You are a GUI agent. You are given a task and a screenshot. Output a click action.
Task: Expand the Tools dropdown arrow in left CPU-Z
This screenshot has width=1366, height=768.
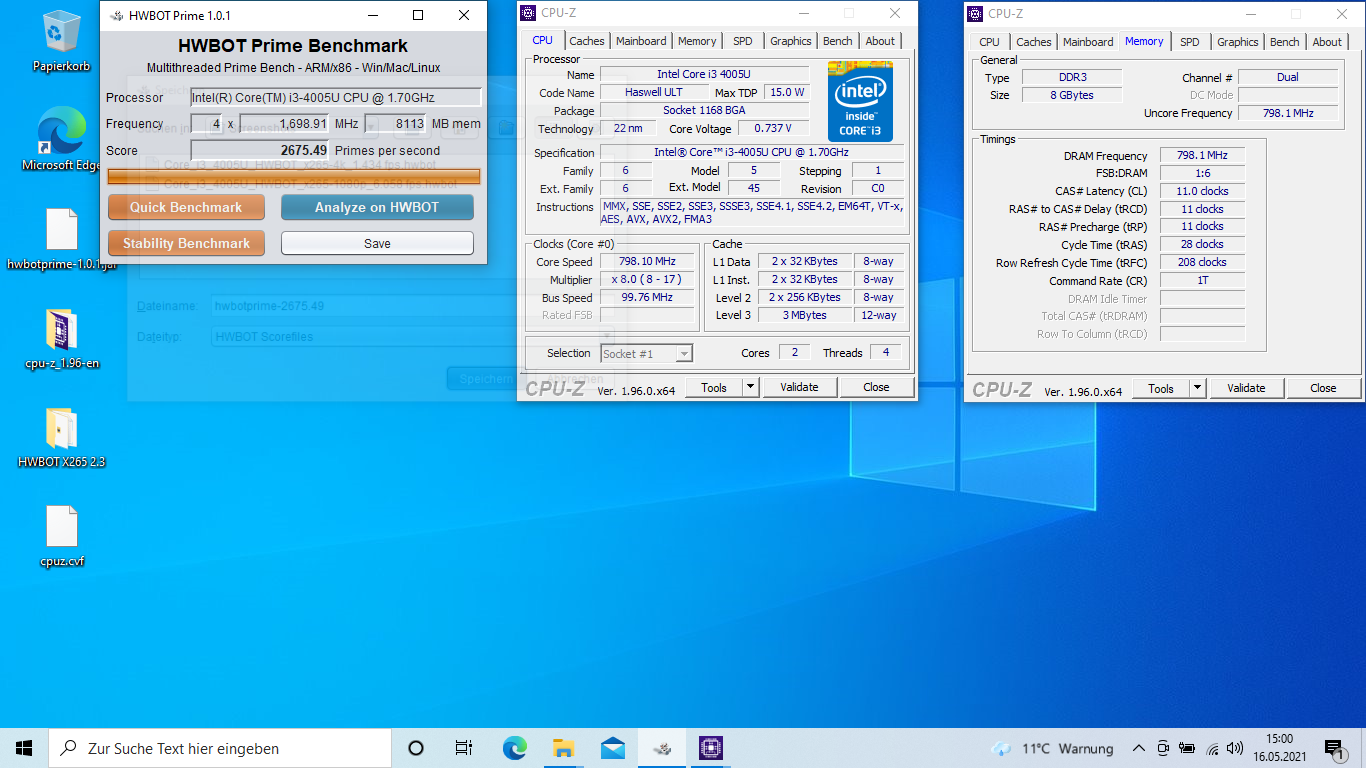(751, 387)
